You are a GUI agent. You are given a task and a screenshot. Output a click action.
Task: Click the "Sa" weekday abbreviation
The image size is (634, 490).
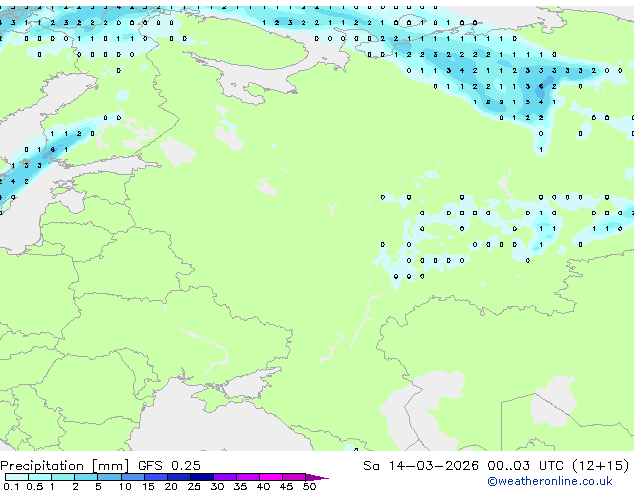(x=371, y=466)
